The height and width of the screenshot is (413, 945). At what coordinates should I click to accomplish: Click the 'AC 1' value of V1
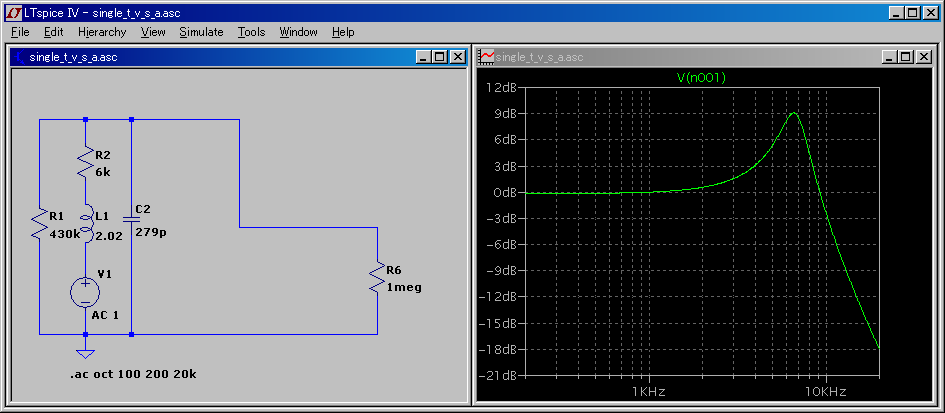point(105,315)
